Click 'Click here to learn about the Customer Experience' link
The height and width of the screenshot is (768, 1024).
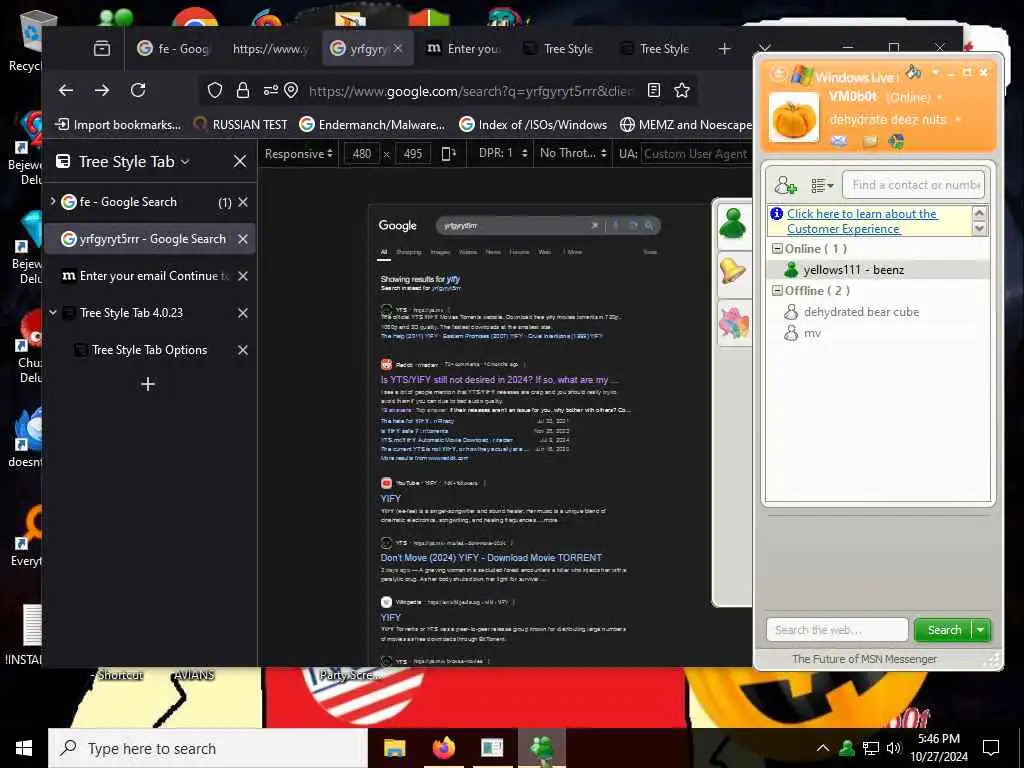tap(862, 221)
